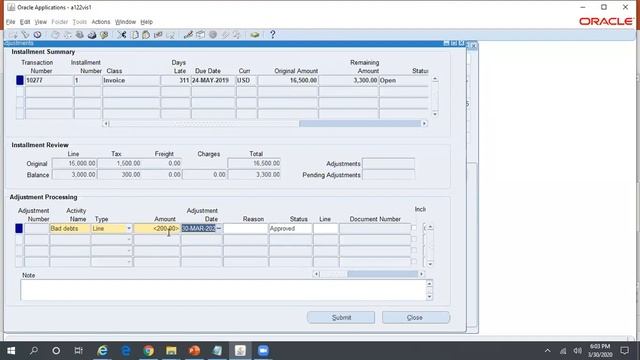The image size is (640, 360).
Task: Open the View menu
Action: point(40,22)
